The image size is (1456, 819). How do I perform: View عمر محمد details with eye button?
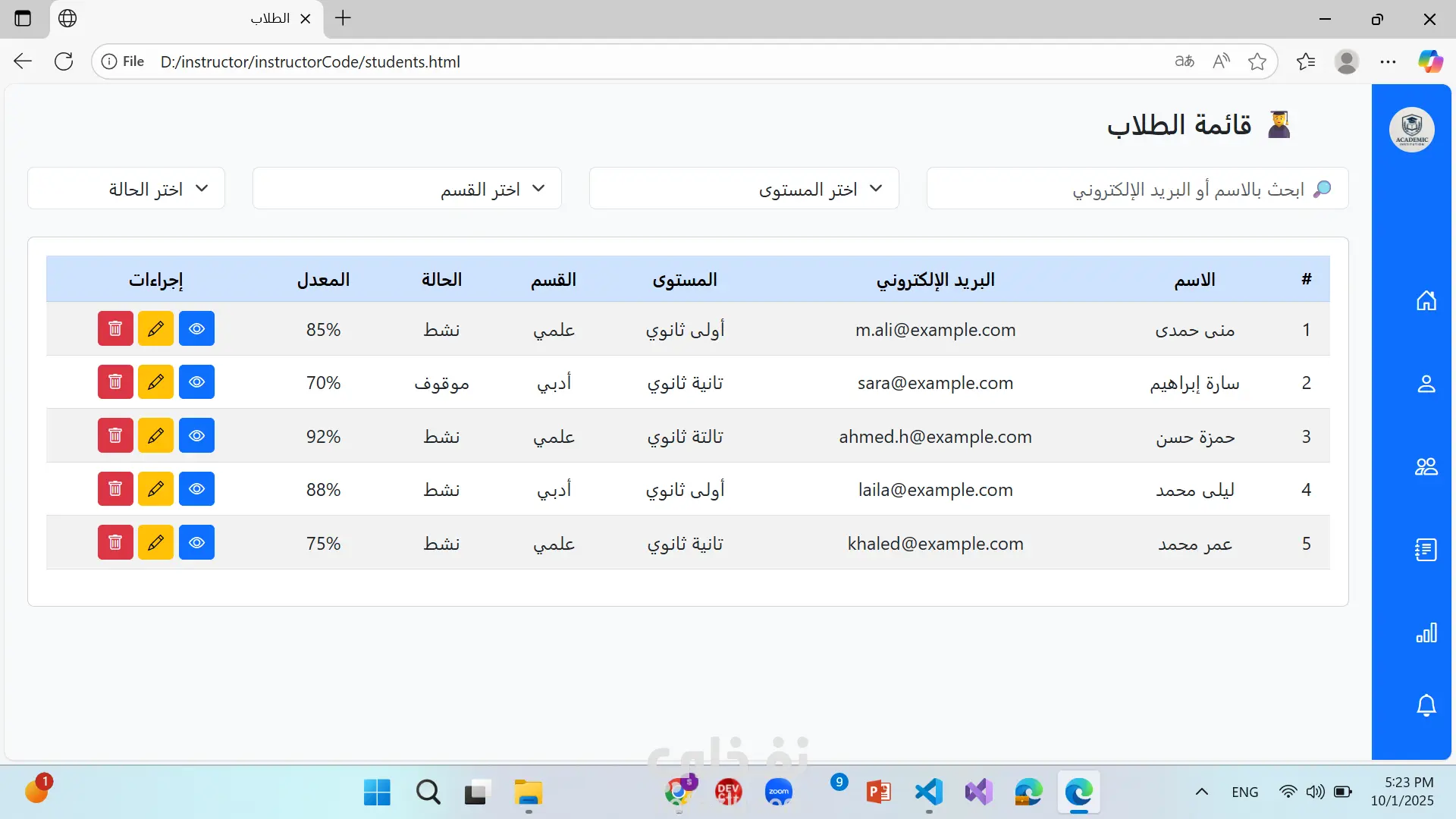click(x=196, y=543)
